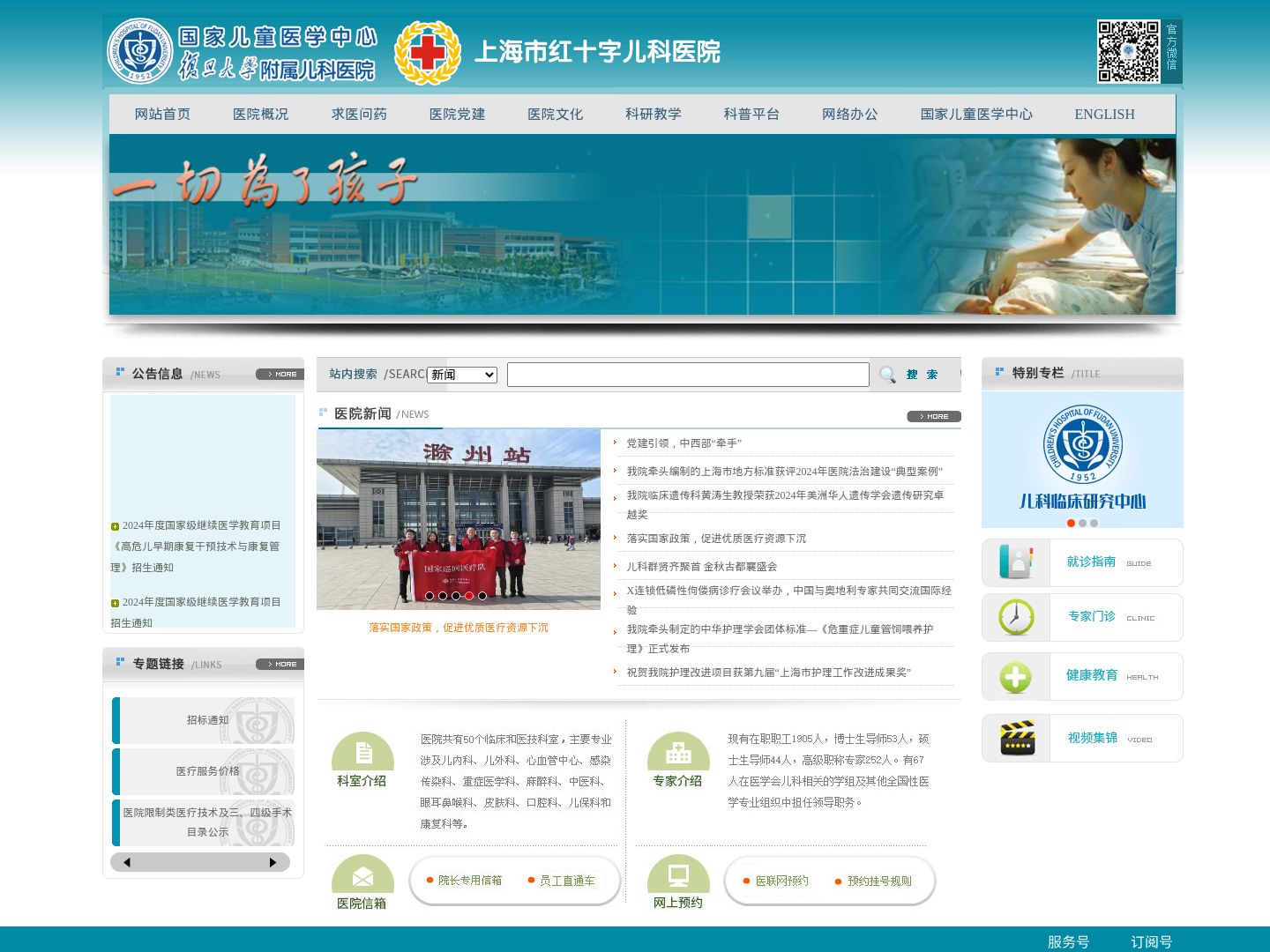Open 医院党建 menu item
The height and width of the screenshot is (952, 1270).
click(457, 114)
